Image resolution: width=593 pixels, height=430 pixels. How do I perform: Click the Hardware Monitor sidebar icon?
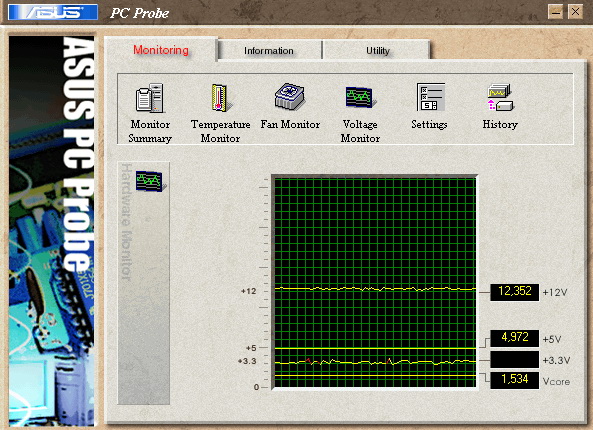tap(150, 181)
